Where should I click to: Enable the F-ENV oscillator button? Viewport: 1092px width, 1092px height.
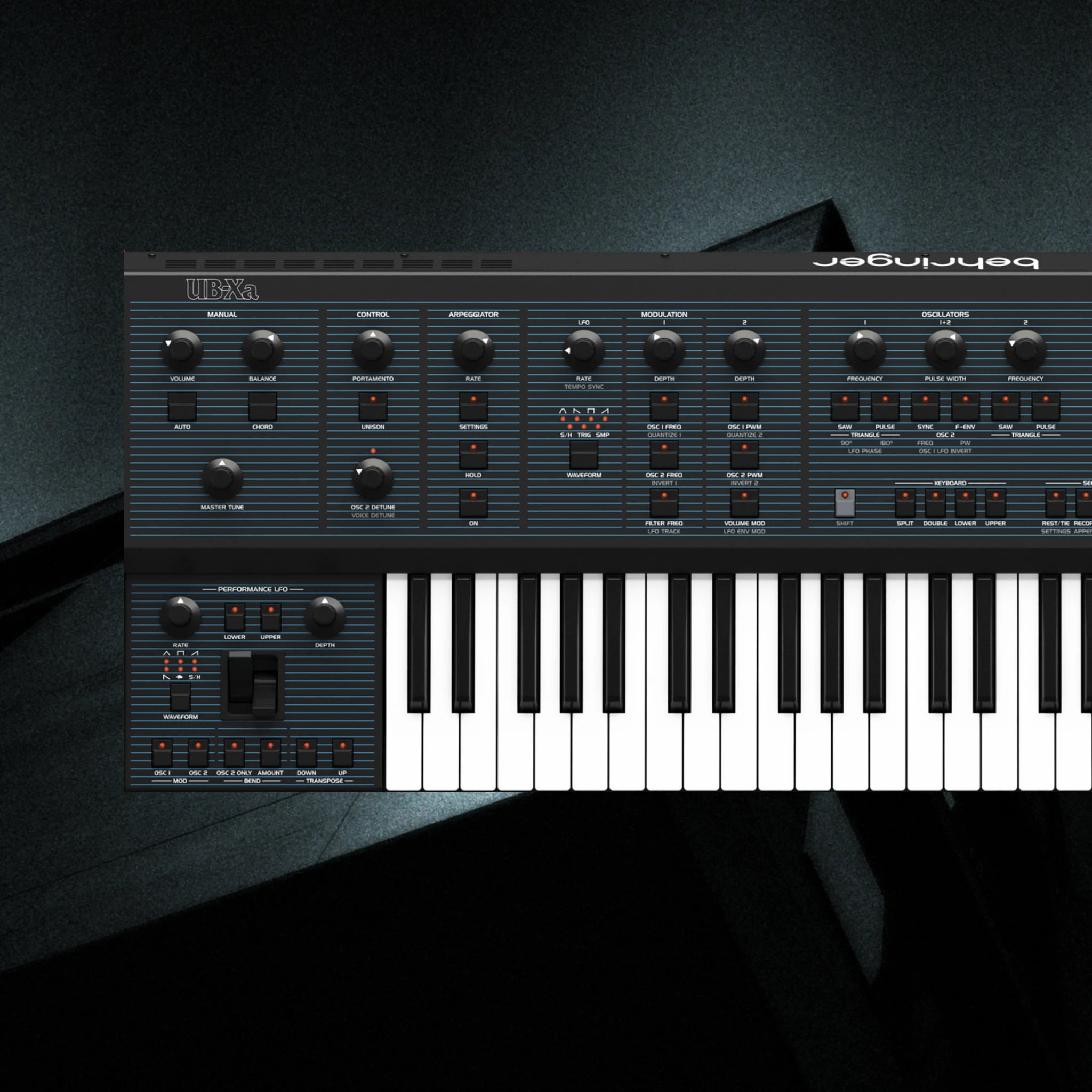[x=965, y=407]
